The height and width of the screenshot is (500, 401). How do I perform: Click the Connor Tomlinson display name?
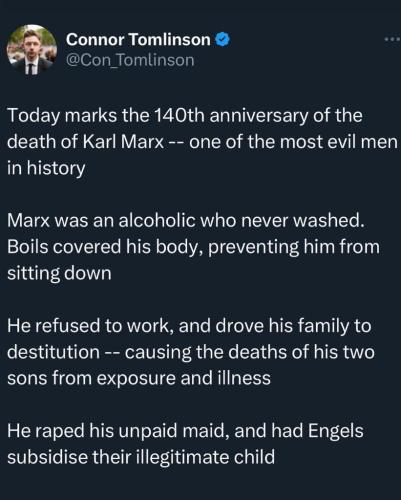(x=138, y=40)
